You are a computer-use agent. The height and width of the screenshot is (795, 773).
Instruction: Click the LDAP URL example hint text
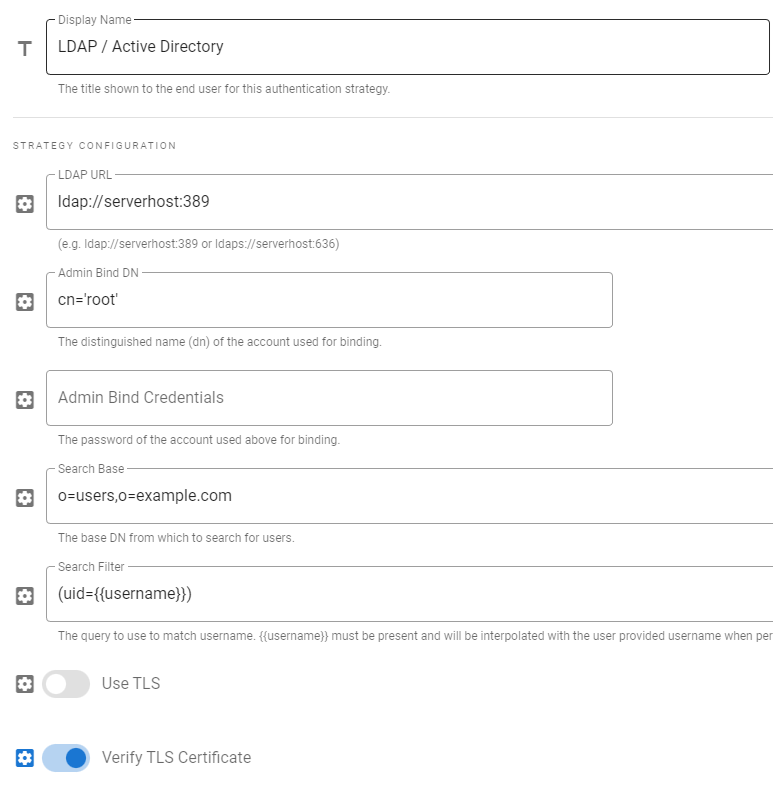[198, 244]
